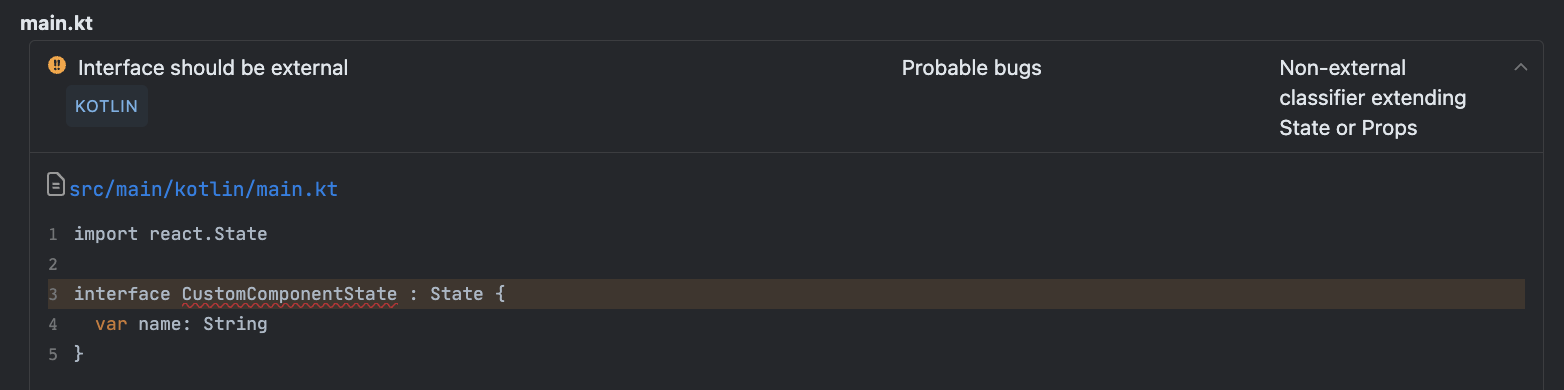The image size is (1564, 390).
Task: Click highlighted line number 3
Action: pyautogui.click(x=53, y=295)
